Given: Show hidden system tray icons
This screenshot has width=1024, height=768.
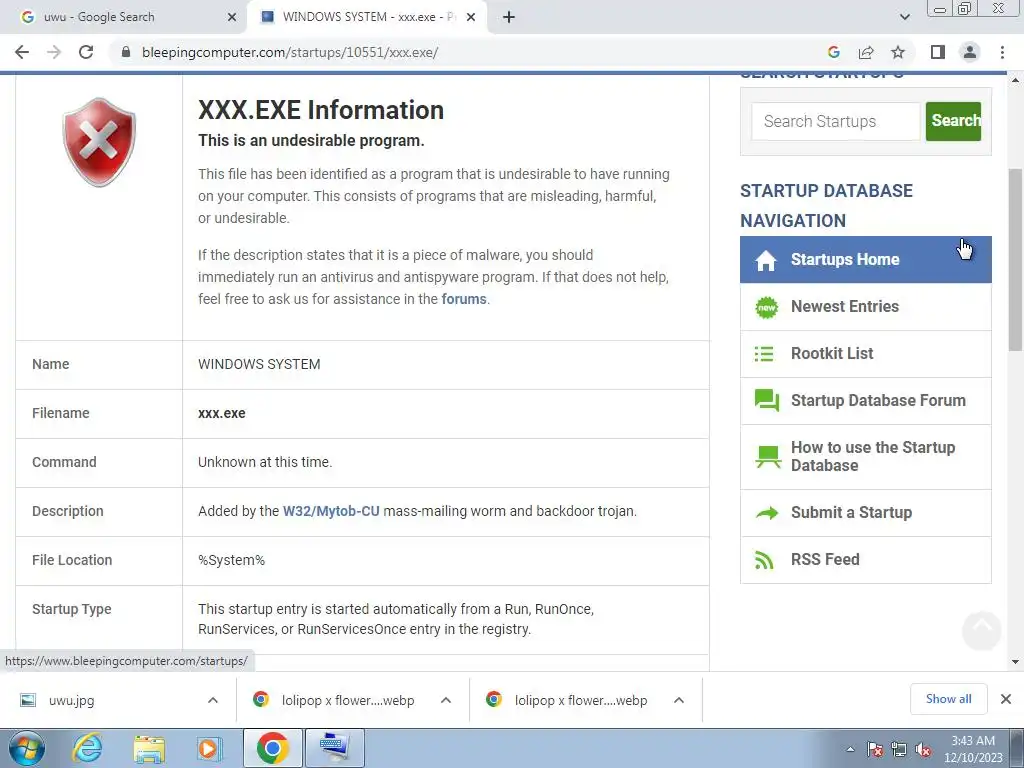Looking at the screenshot, I should (850, 749).
